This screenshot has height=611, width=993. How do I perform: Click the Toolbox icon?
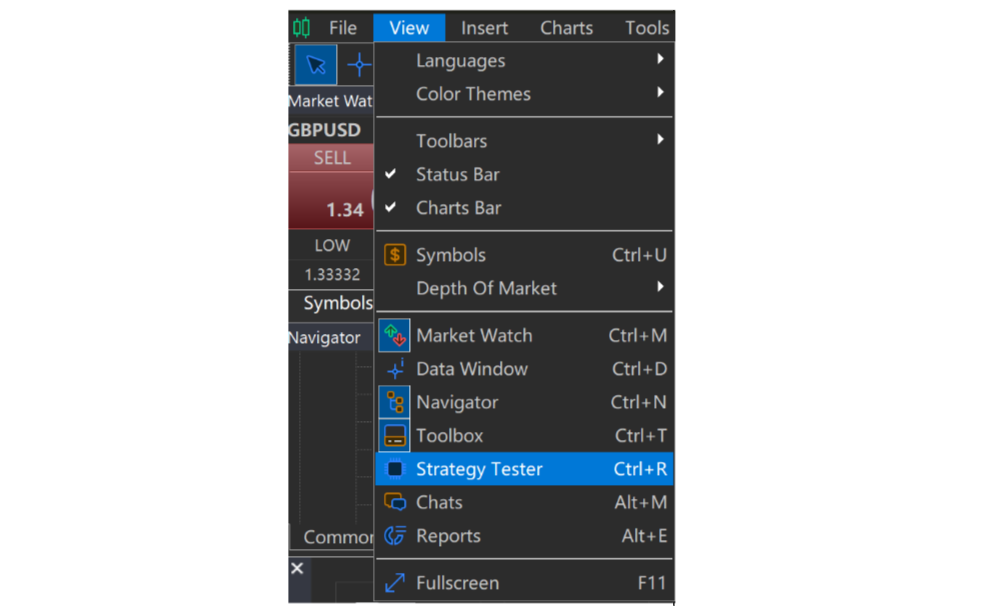tap(395, 436)
